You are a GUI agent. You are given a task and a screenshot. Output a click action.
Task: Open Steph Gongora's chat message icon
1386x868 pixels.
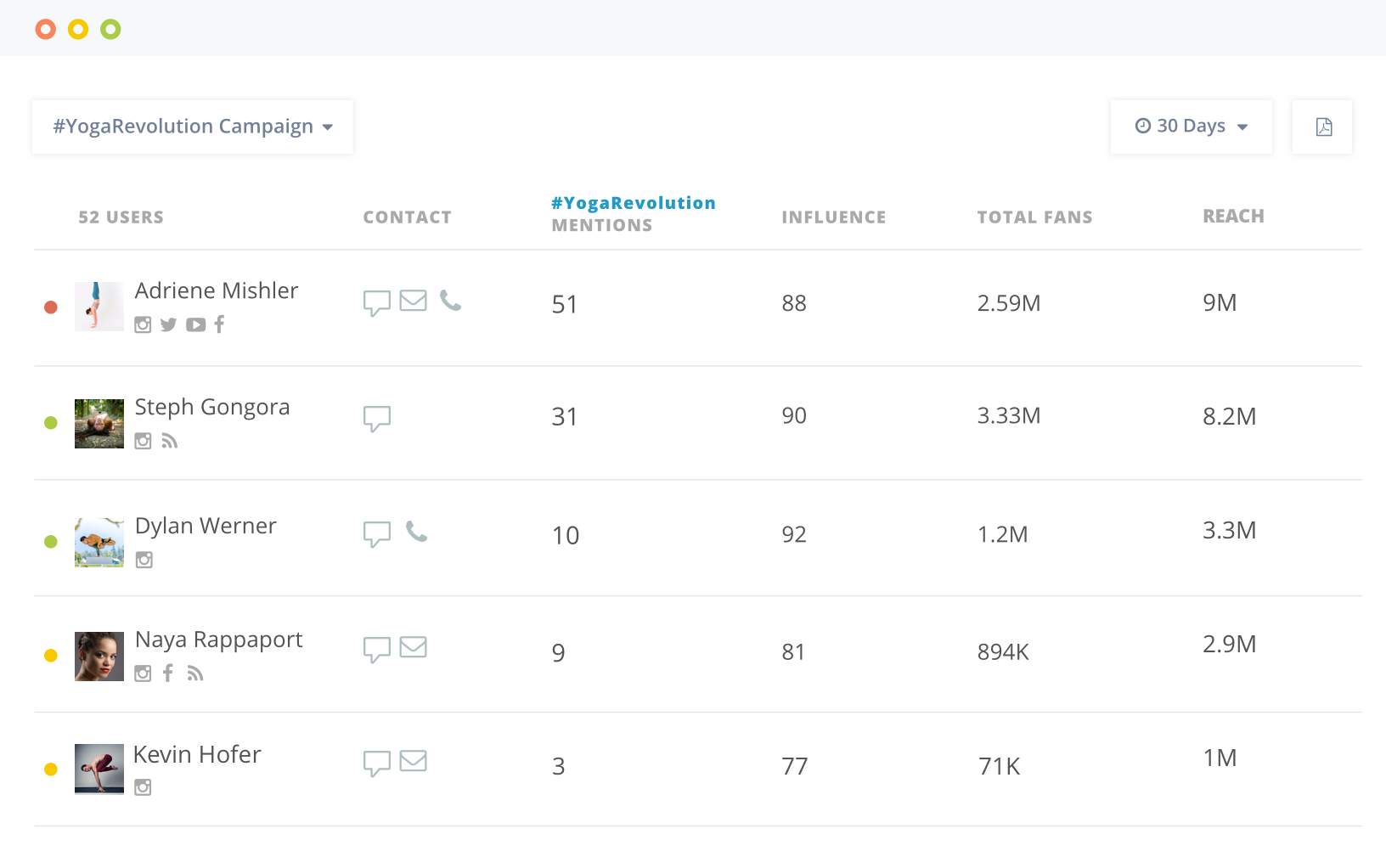[x=377, y=418]
